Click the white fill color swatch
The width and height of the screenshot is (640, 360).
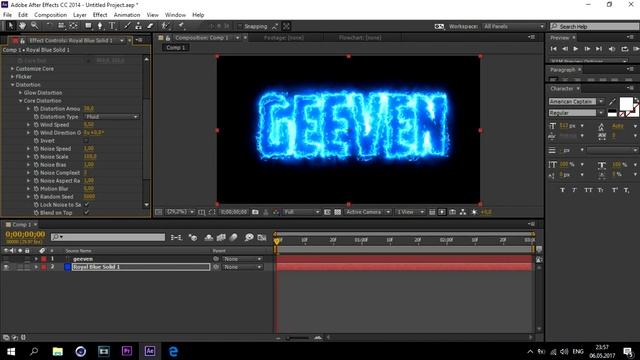626,104
